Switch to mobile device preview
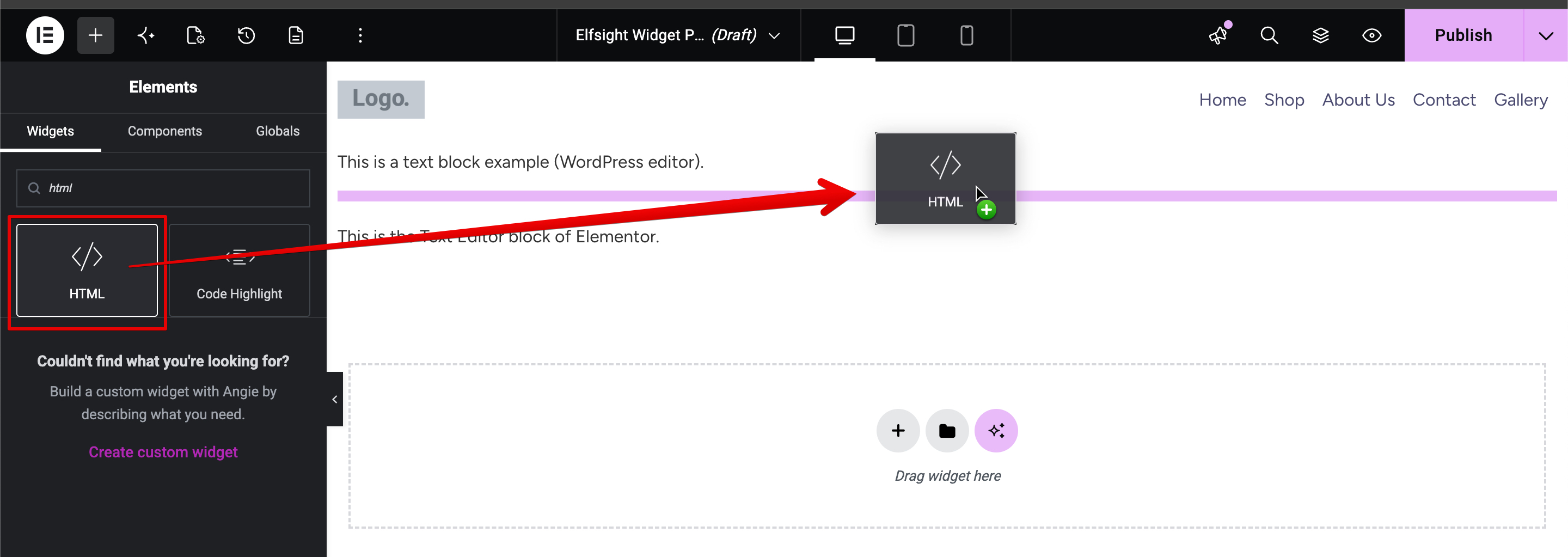Image resolution: width=1568 pixels, height=557 pixels. (966, 35)
